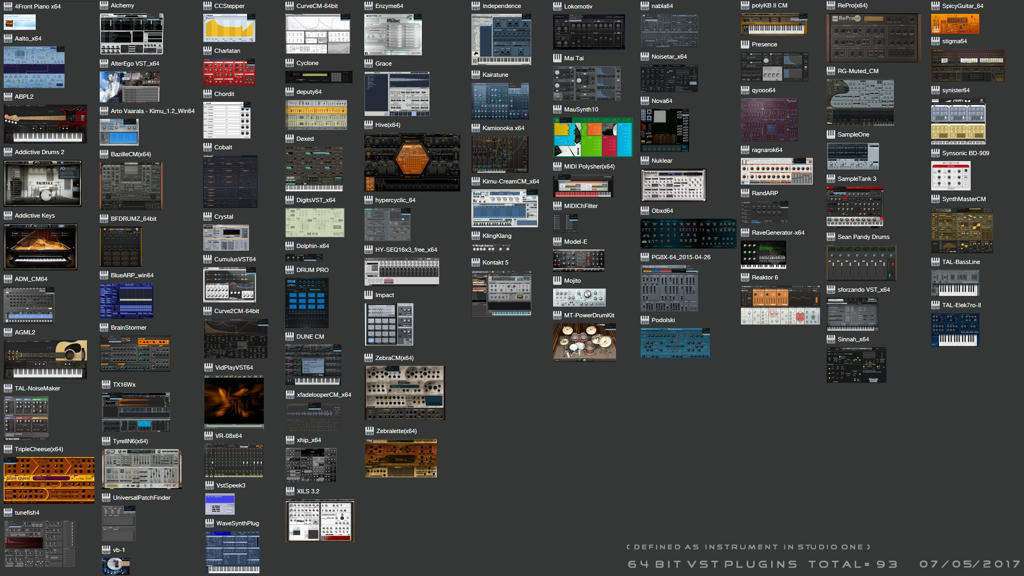1024x576 pixels.
Task: Open the Addictive Drums 2 plugin thumbnail
Action: click(42, 184)
